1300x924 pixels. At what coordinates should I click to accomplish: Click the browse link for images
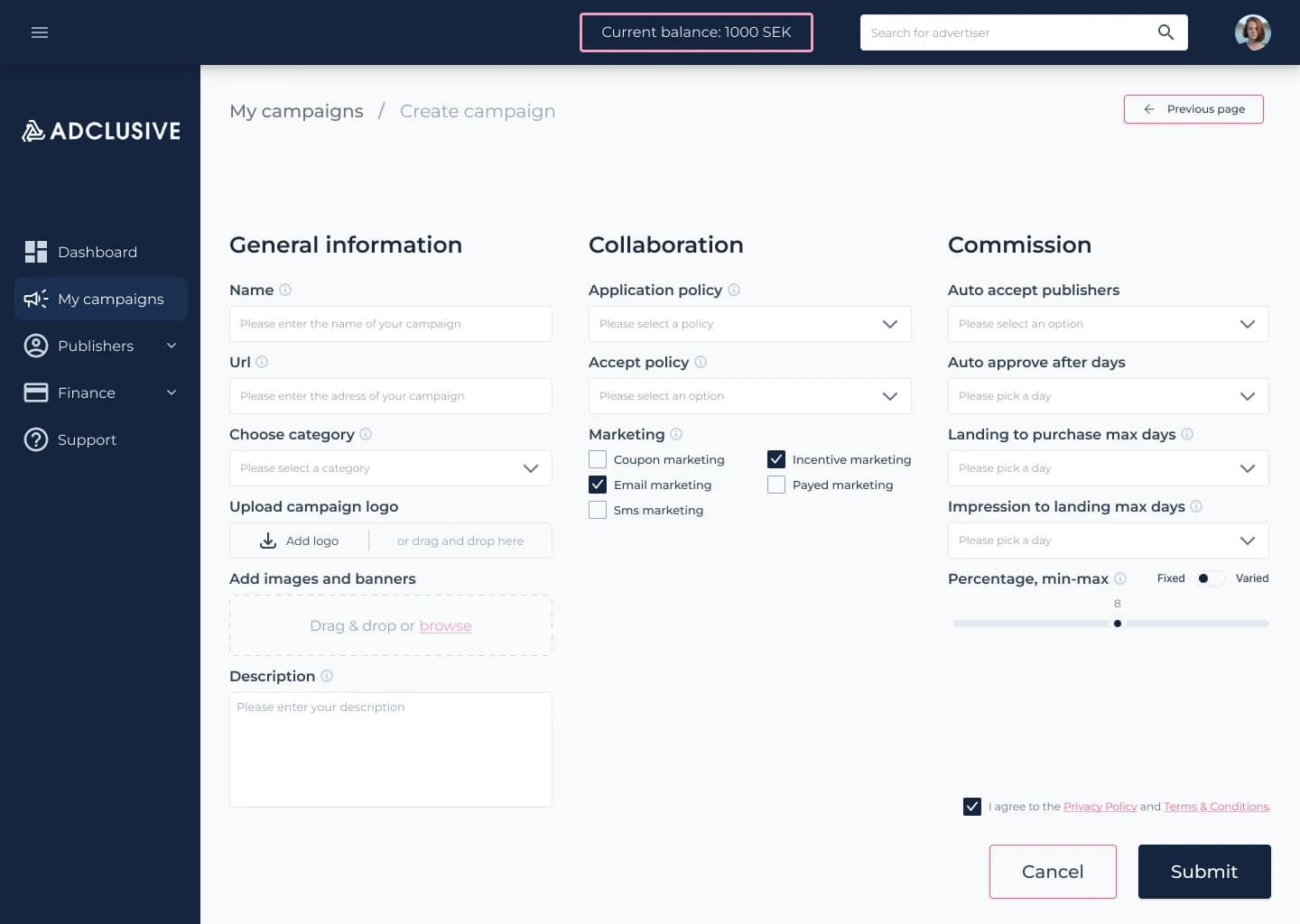pyautogui.click(x=445, y=626)
